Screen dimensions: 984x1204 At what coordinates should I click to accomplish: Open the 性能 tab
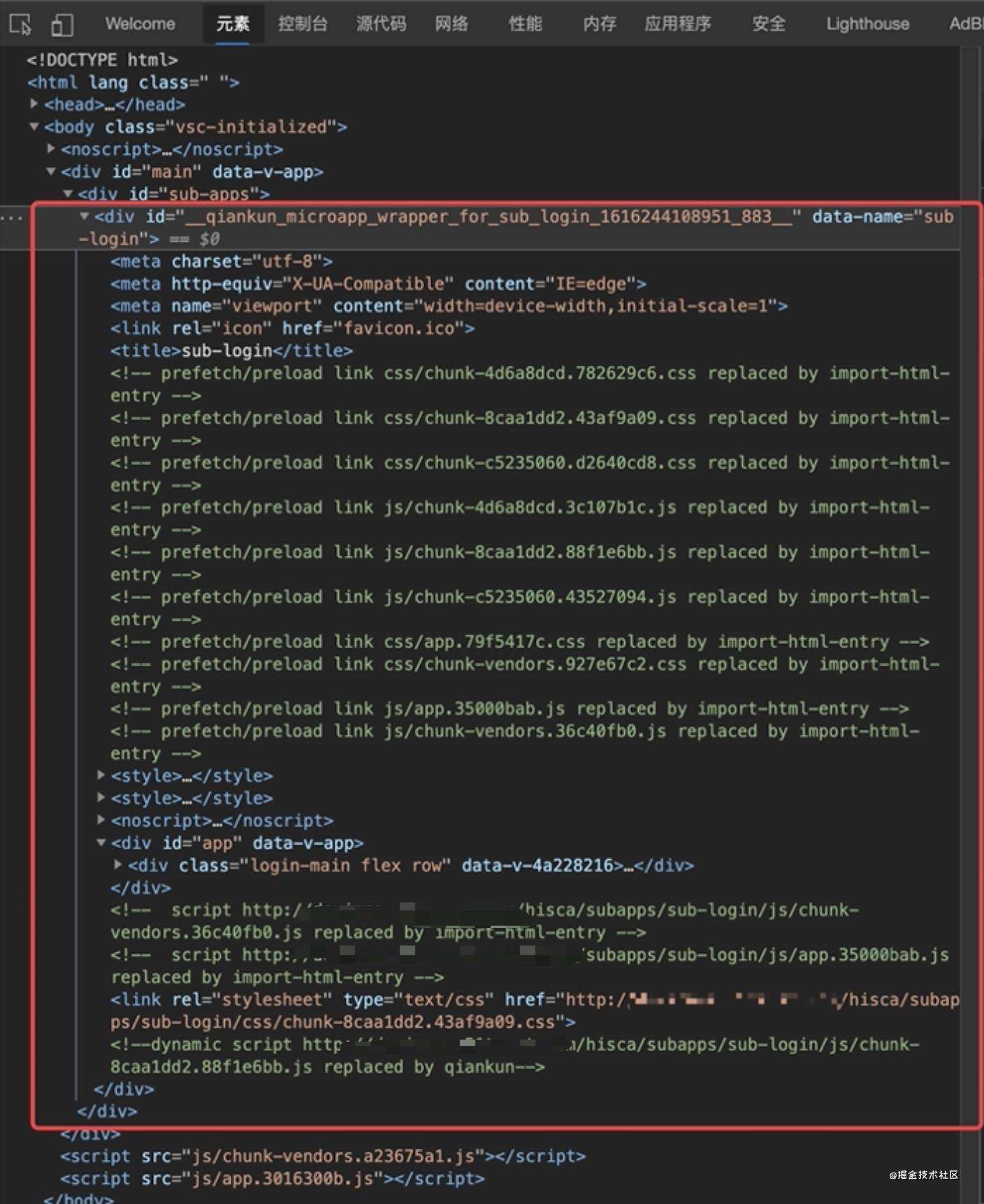point(526,24)
